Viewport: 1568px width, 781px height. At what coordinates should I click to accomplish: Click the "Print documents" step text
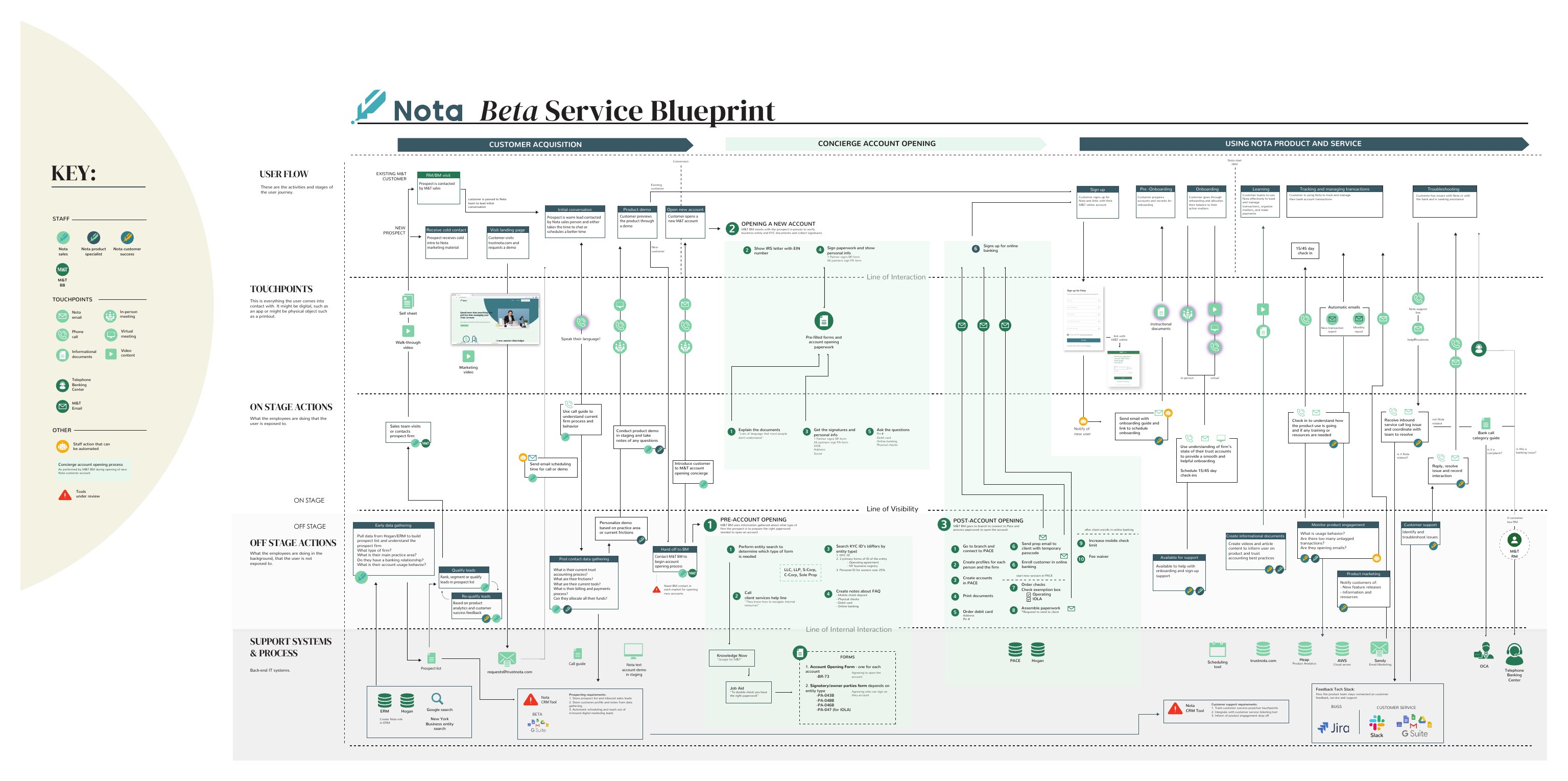(978, 596)
